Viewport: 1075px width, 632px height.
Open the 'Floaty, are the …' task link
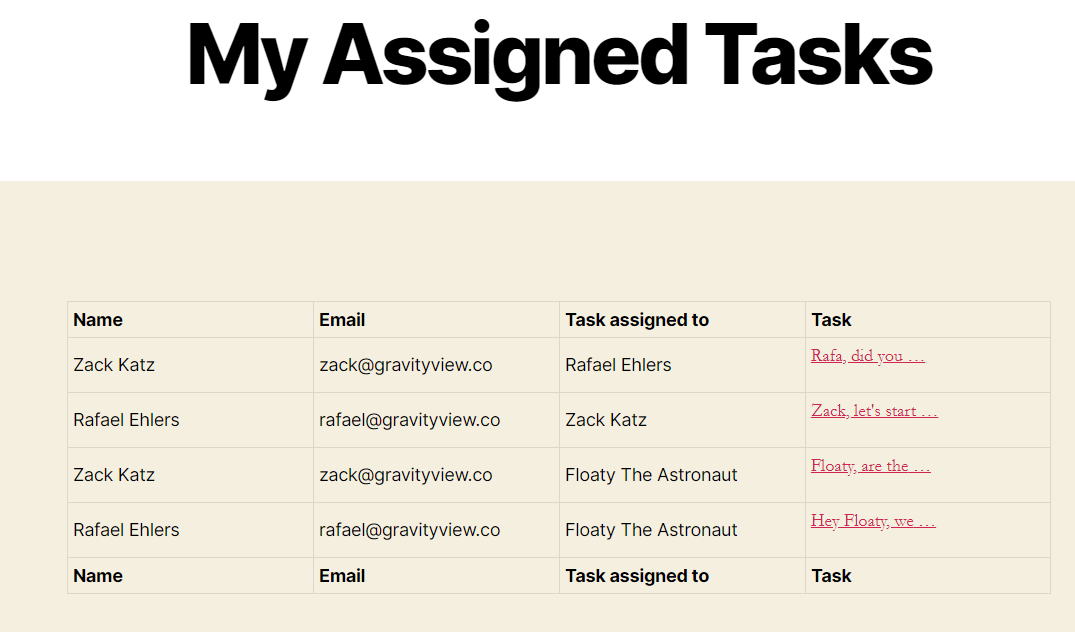pos(871,465)
